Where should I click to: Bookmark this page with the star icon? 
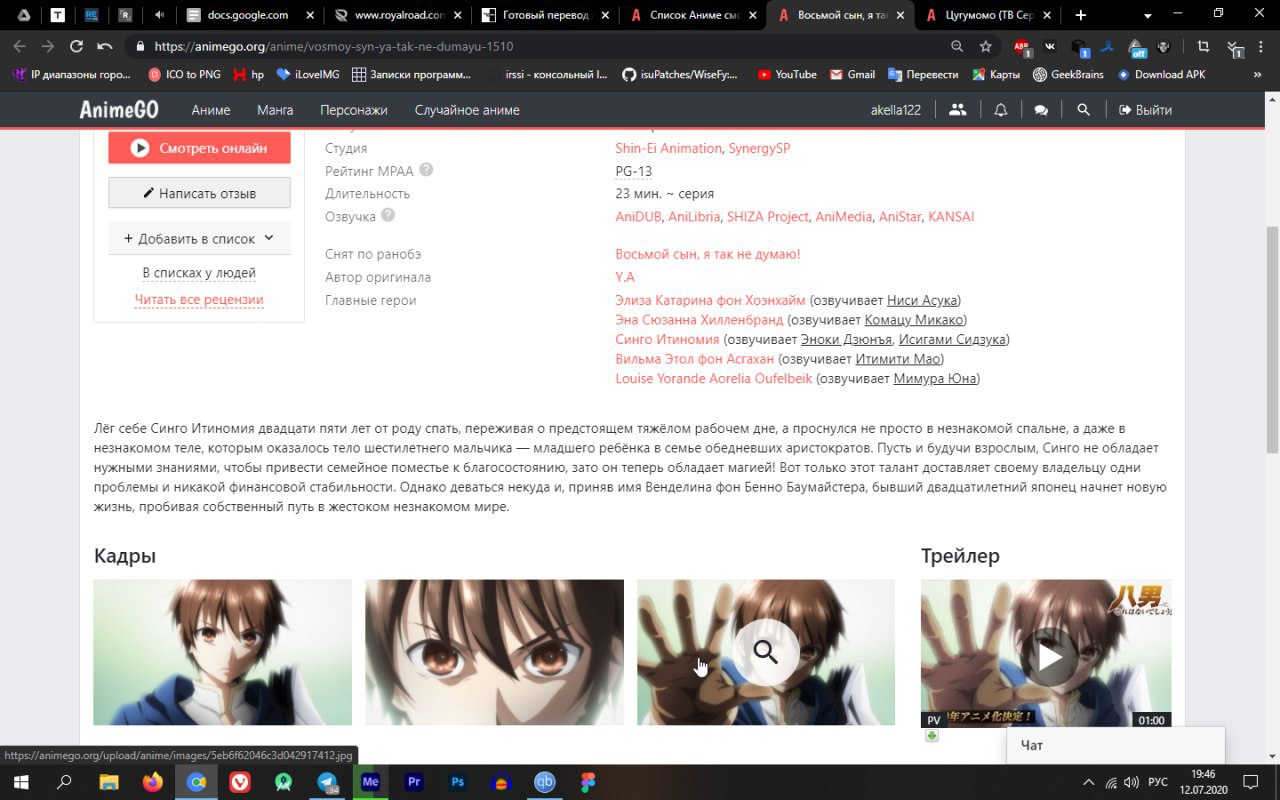click(986, 46)
